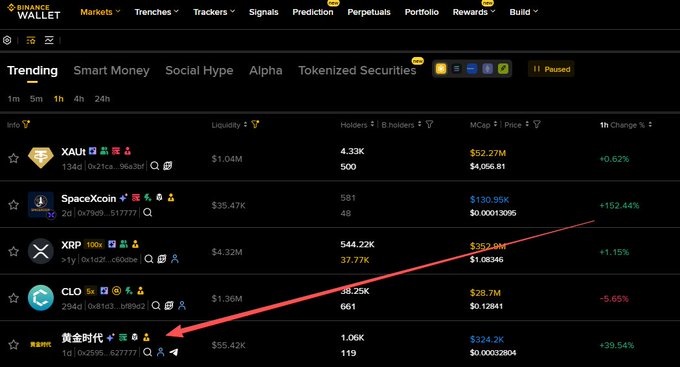Screen dimensions: 680x367
Task: Click the yellow person badge next to XRP
Action: point(135,244)
